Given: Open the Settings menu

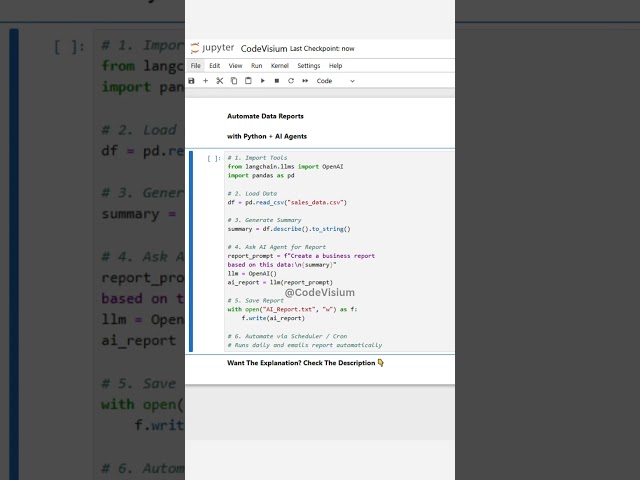Looking at the screenshot, I should point(309,66).
